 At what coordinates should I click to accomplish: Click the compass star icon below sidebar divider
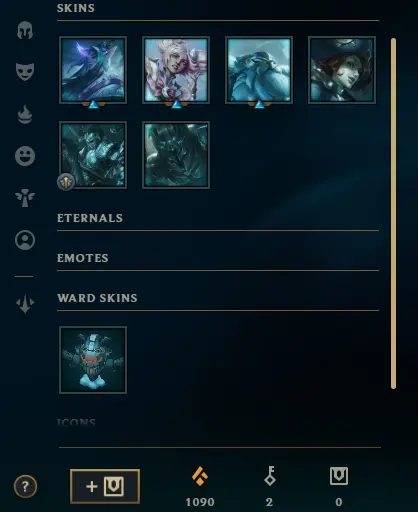tap(25, 303)
